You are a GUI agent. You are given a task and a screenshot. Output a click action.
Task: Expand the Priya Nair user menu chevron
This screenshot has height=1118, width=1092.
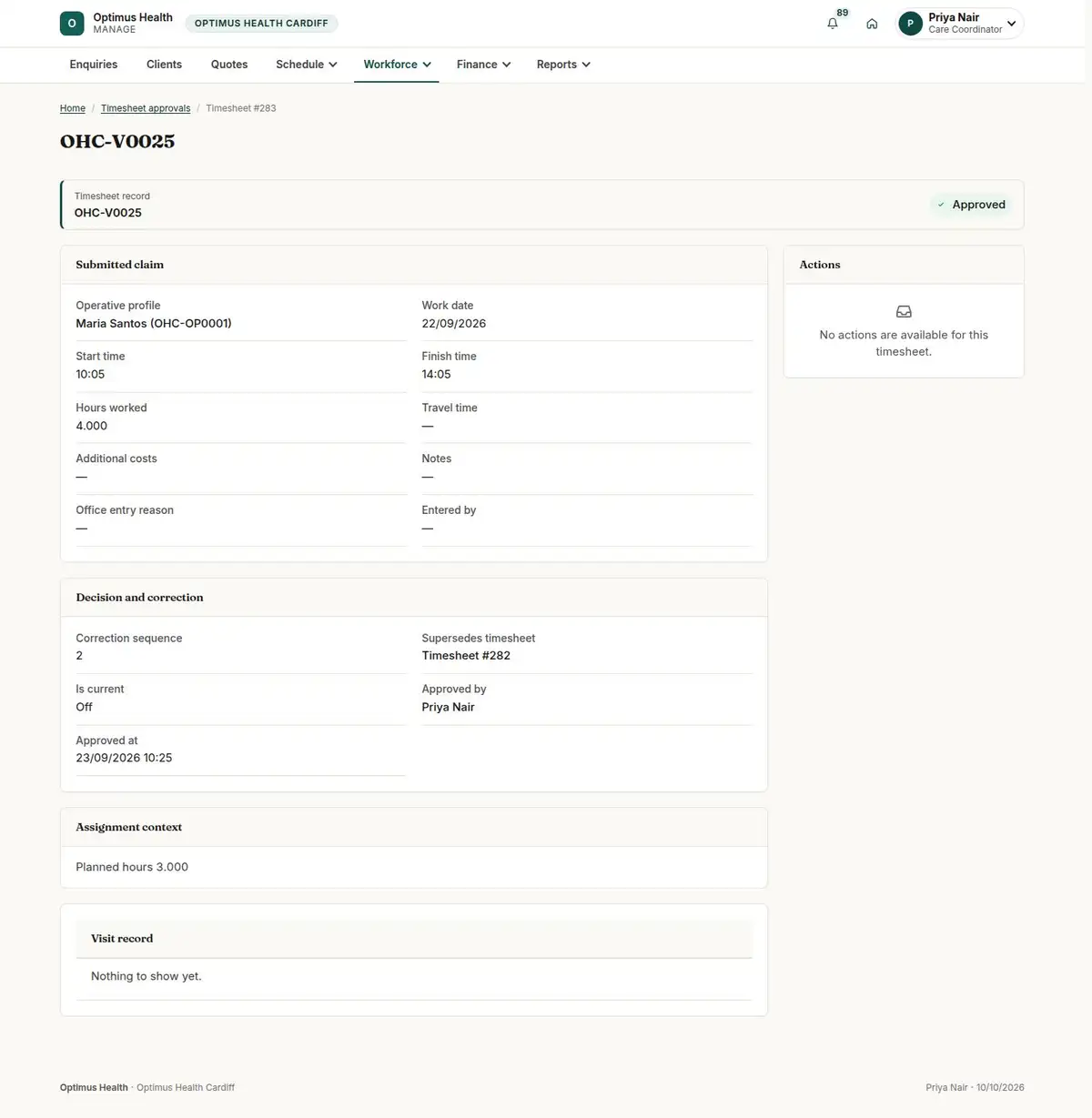click(x=1011, y=24)
